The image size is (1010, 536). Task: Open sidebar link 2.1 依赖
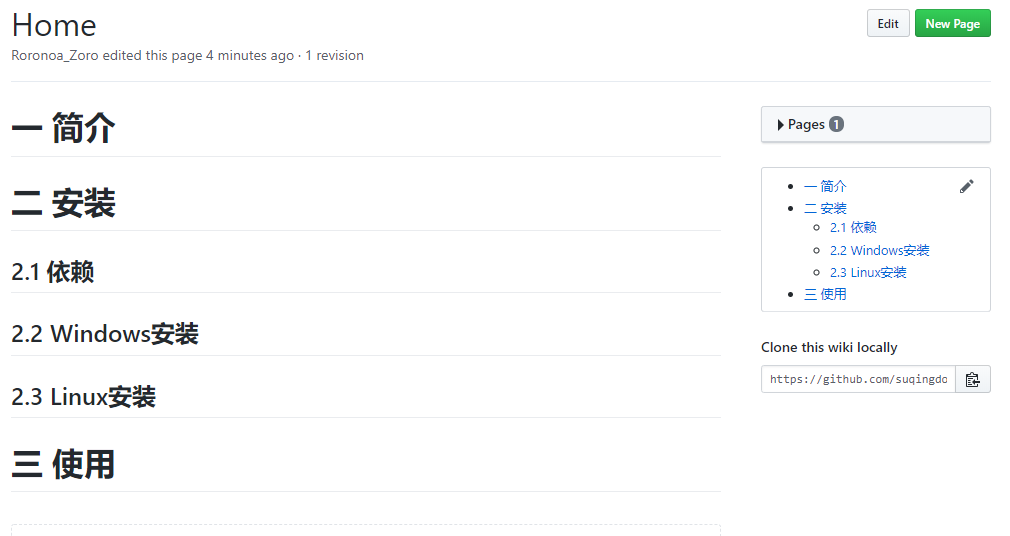click(853, 228)
